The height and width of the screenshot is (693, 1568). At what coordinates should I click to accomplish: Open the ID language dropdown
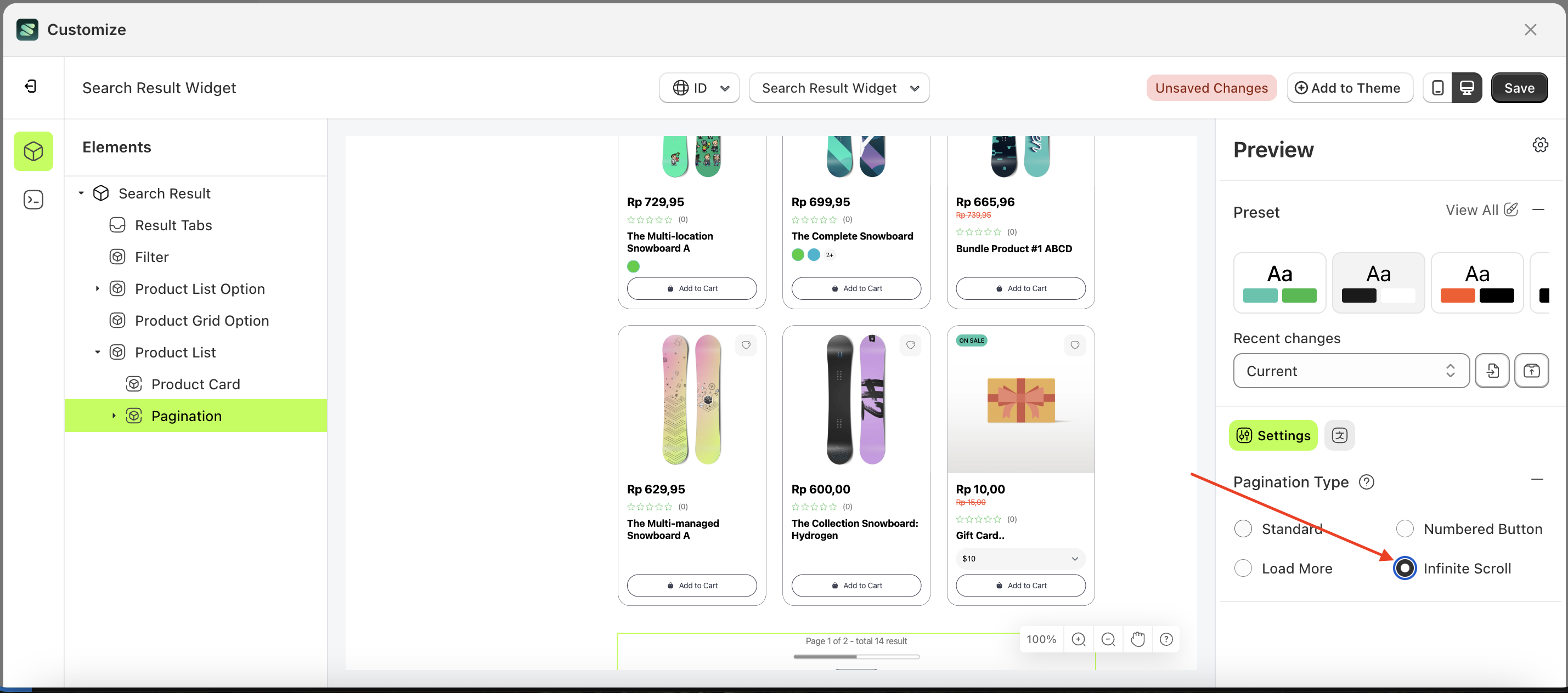[700, 88]
